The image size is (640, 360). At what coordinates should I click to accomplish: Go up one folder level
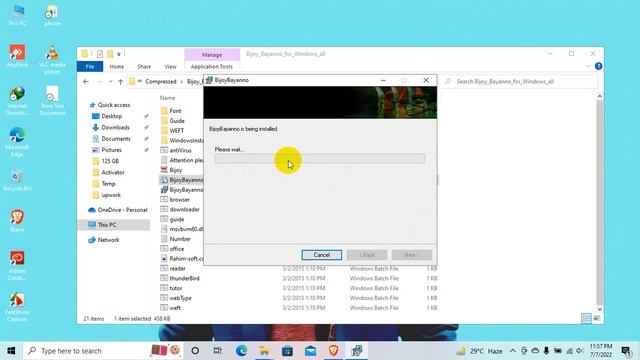click(120, 82)
